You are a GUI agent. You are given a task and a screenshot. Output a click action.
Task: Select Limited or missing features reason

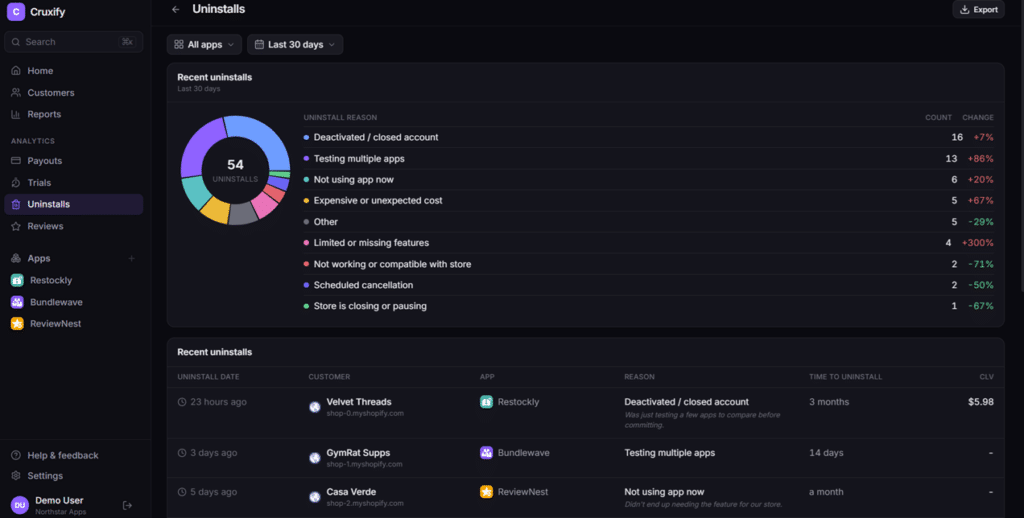point(648,243)
